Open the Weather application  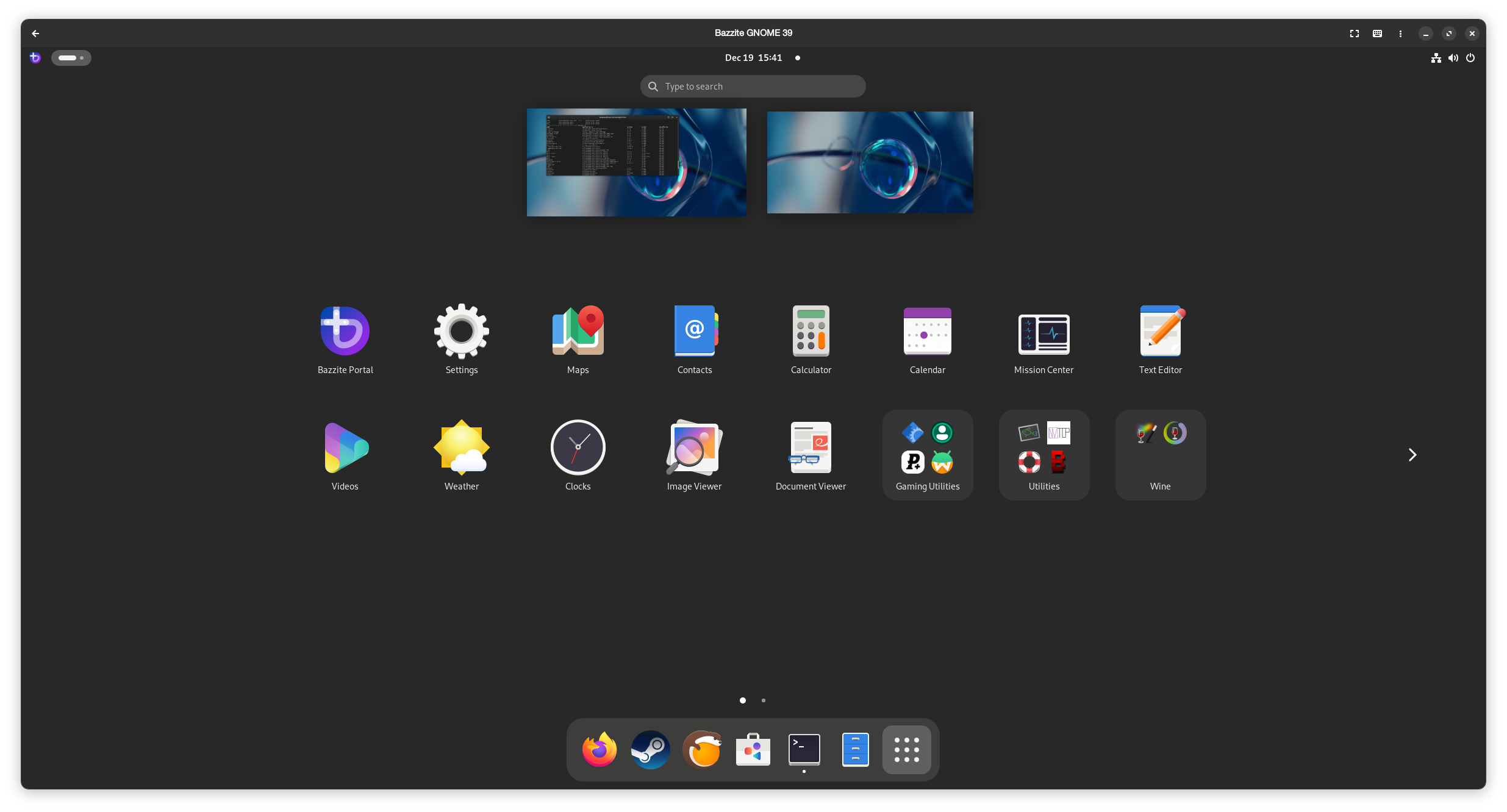tap(461, 448)
